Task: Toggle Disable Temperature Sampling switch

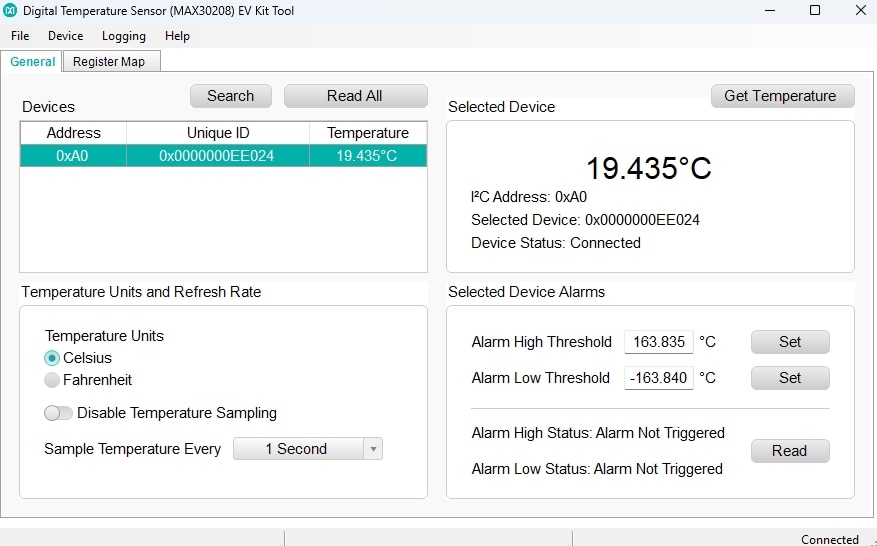Action: pyautogui.click(x=58, y=413)
